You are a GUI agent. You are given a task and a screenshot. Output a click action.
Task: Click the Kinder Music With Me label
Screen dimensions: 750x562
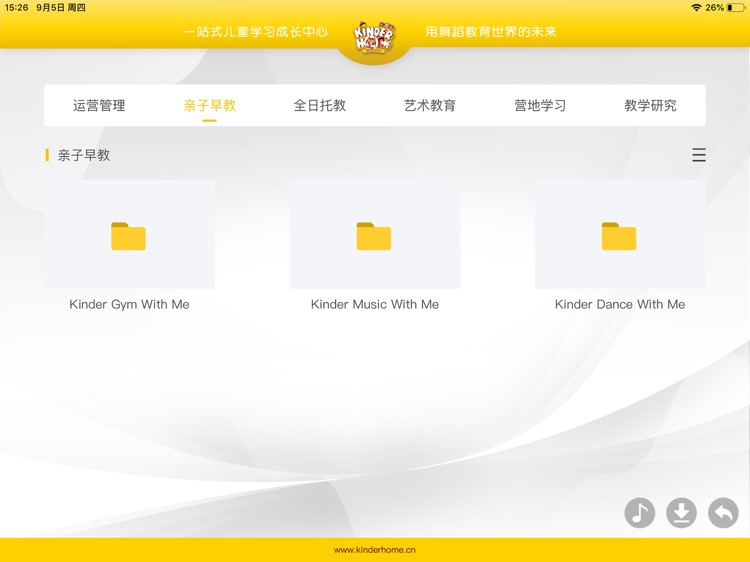click(374, 304)
